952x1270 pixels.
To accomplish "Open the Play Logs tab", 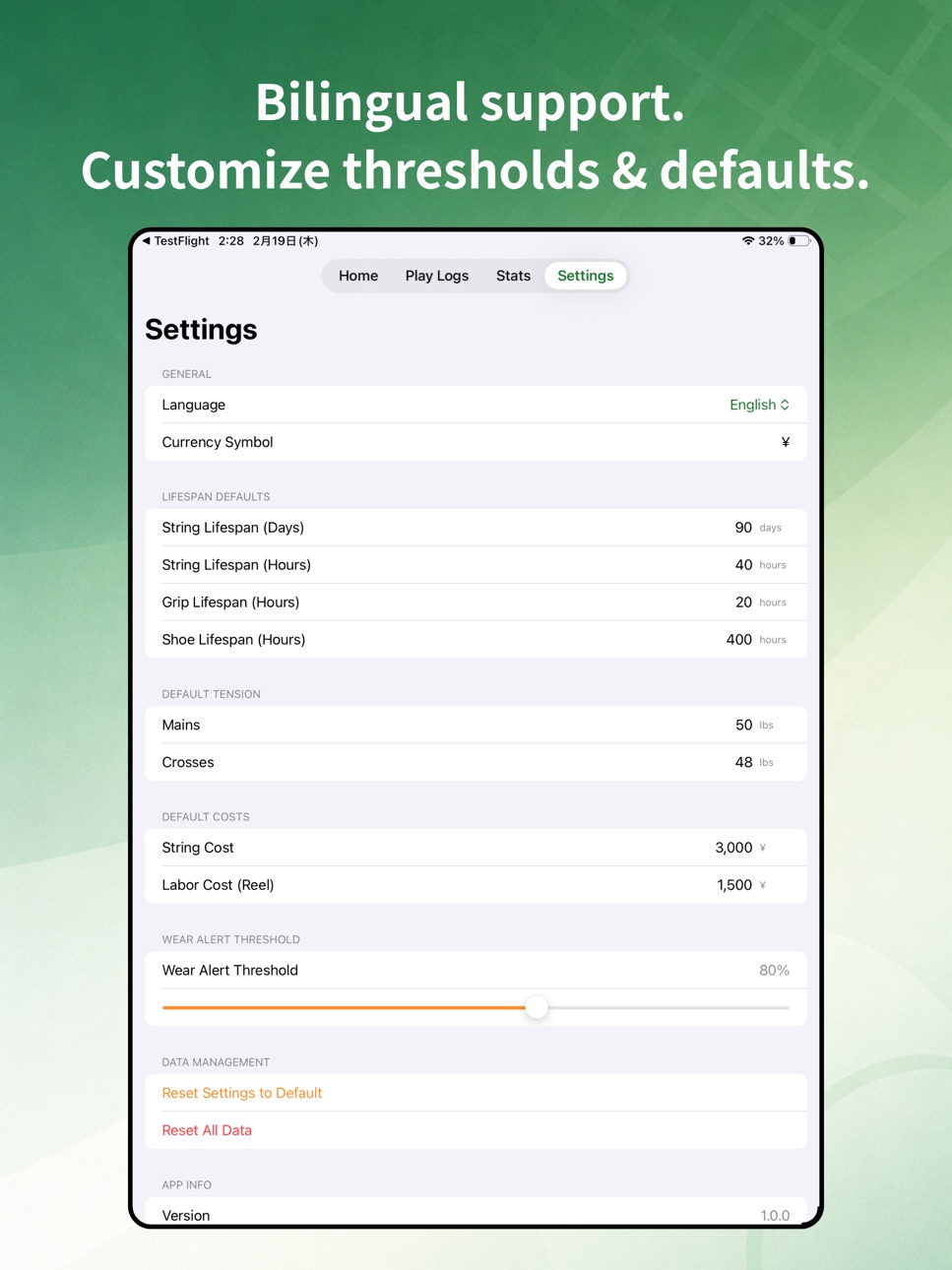I will pos(437,276).
